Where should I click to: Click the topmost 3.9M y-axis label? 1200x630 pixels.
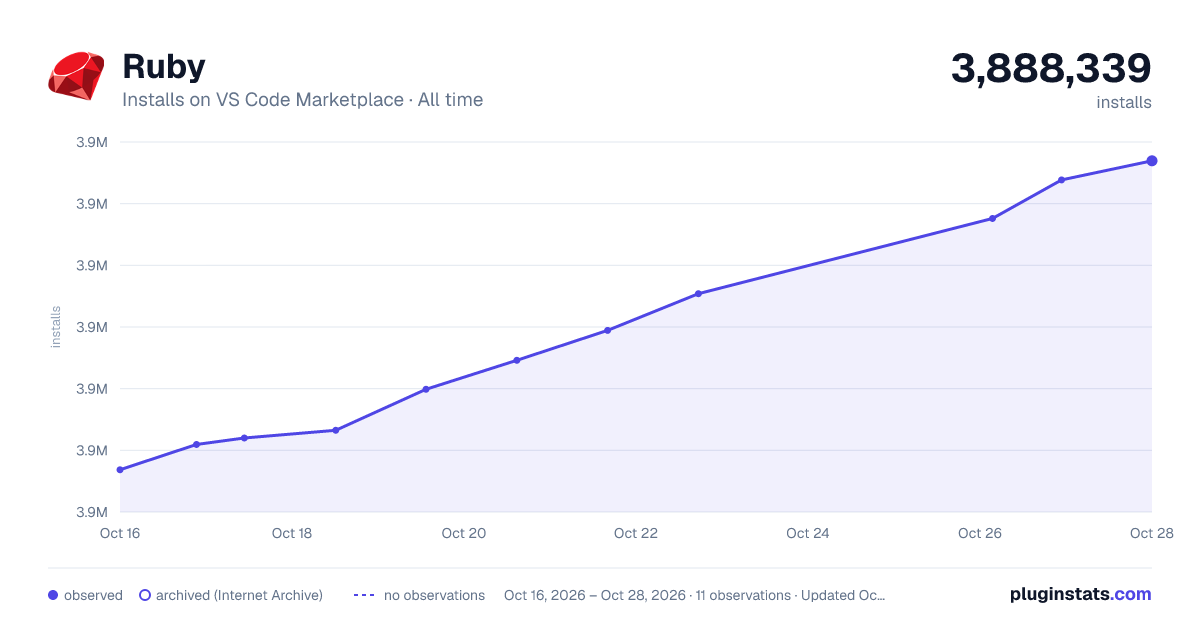coord(92,142)
